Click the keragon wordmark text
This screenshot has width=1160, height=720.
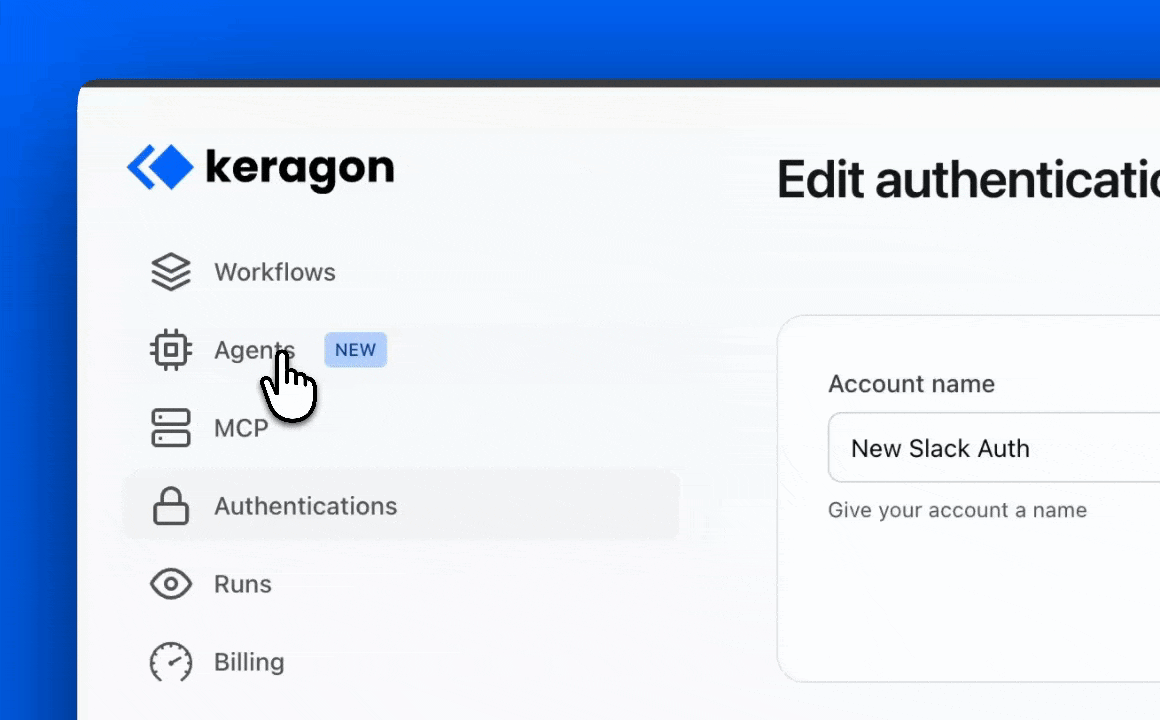coord(300,169)
